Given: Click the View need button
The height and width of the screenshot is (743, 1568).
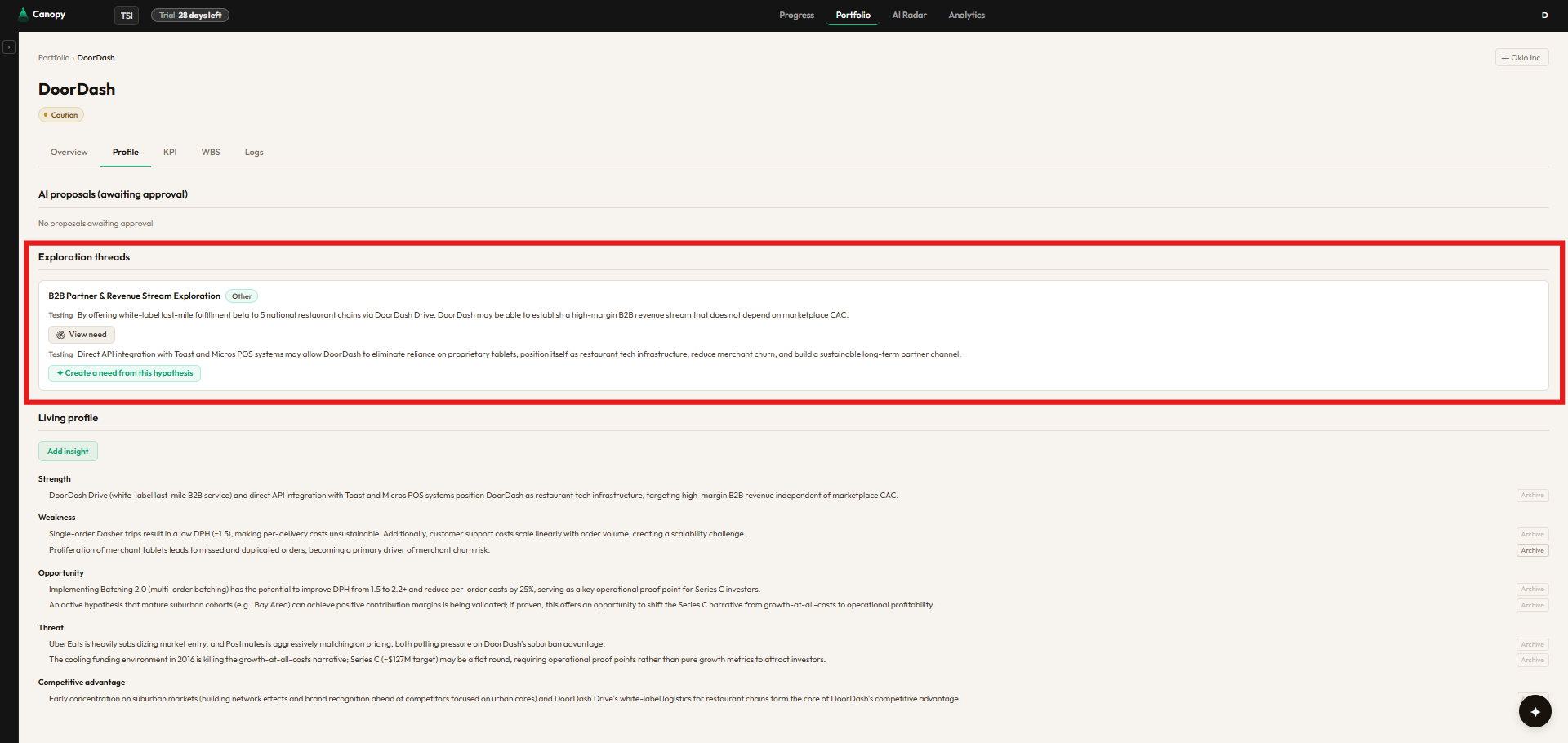Looking at the screenshot, I should click(x=82, y=335).
